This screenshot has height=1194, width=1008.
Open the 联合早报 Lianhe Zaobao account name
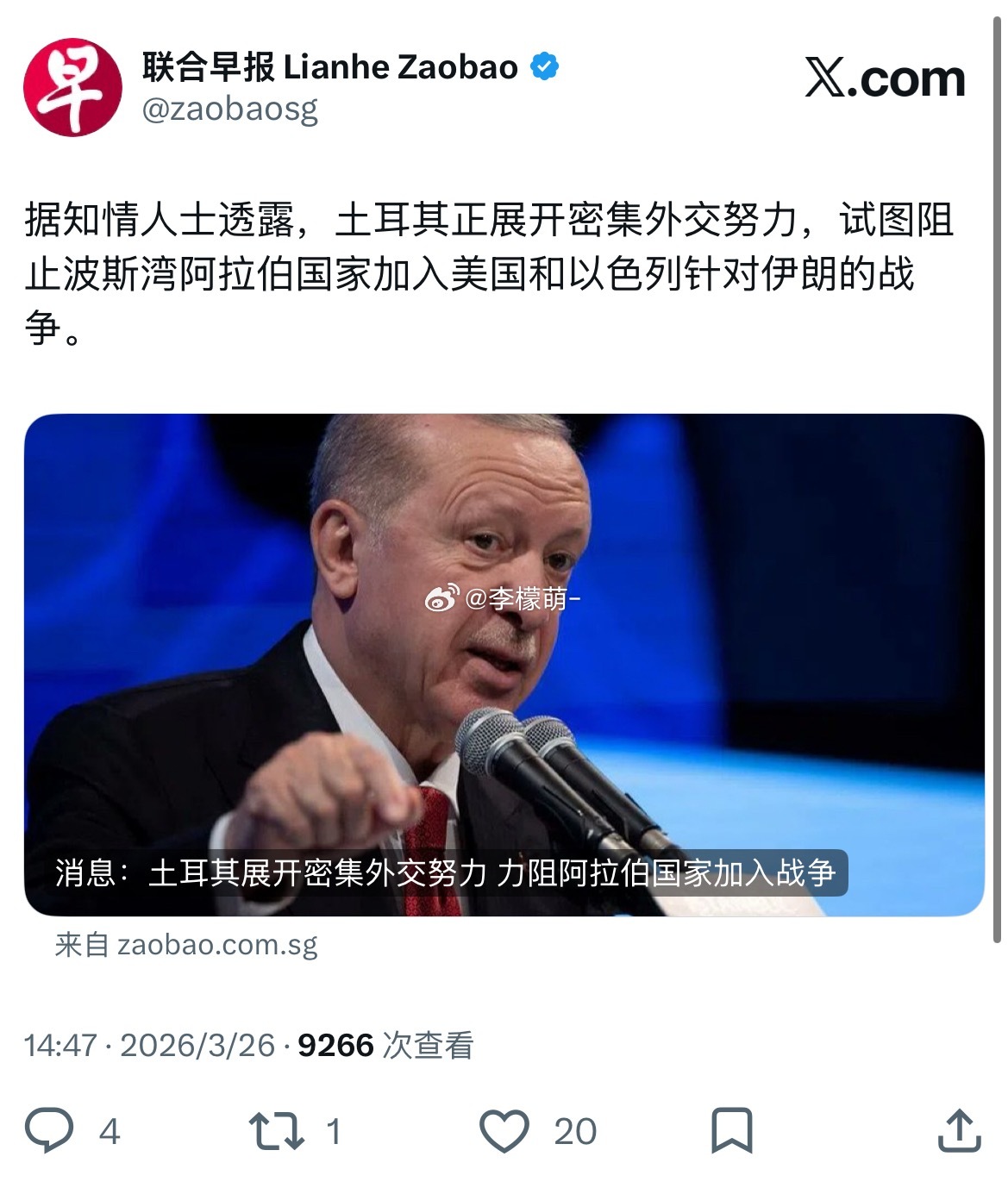330,66
